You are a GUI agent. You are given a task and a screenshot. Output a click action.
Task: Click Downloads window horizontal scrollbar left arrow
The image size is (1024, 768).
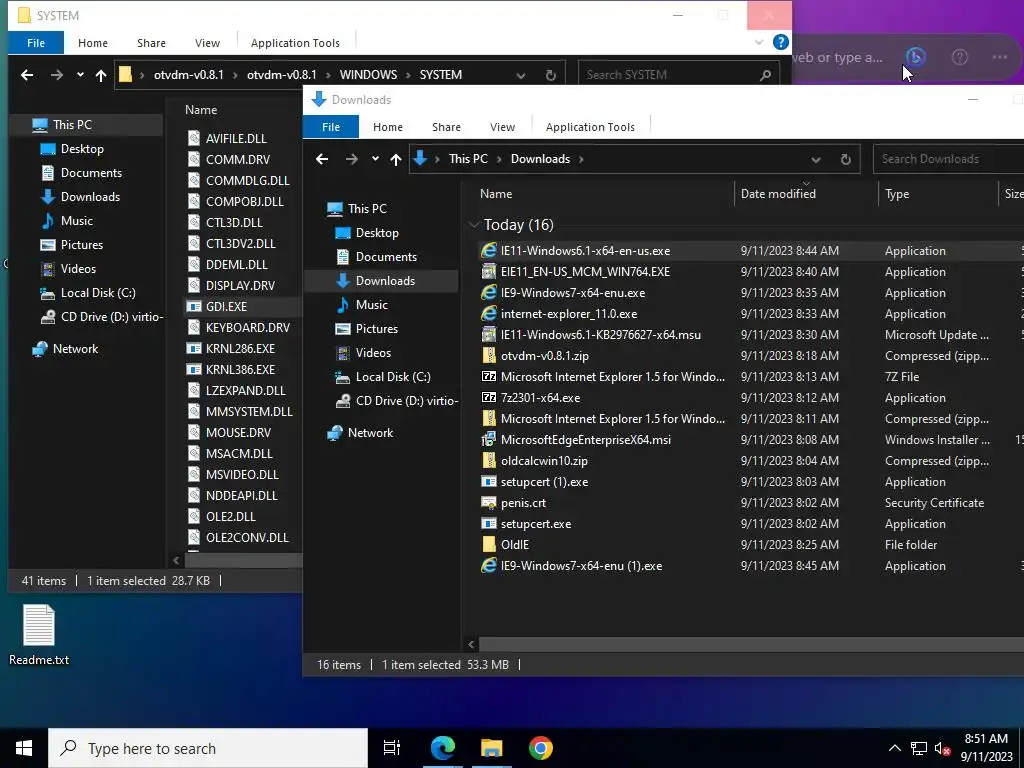(472, 645)
